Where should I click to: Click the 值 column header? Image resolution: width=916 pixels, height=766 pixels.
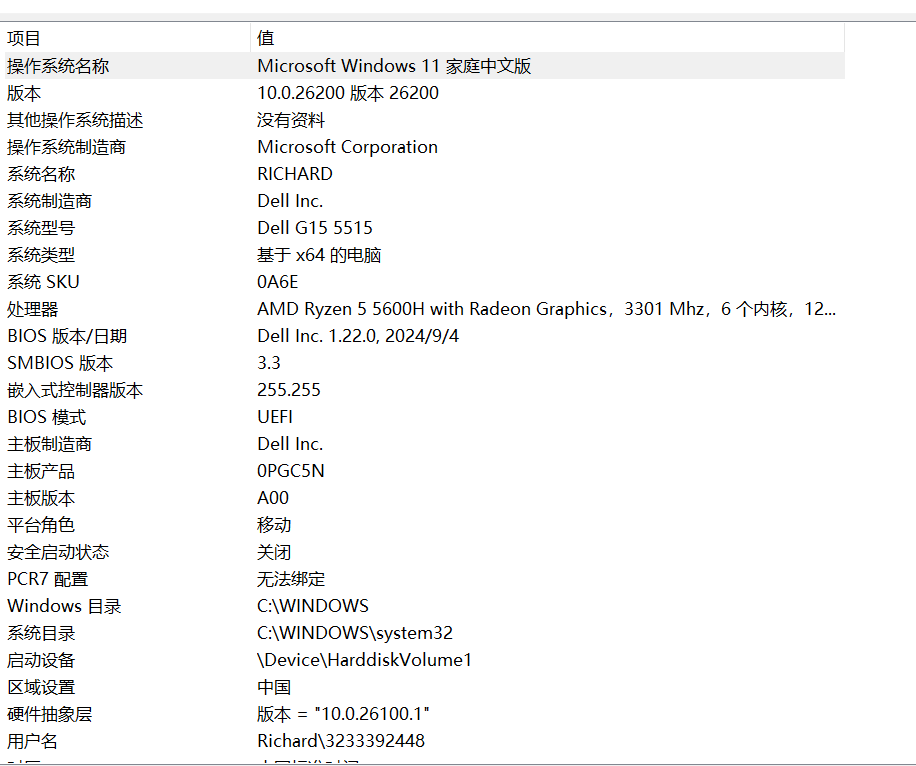[x=547, y=38]
